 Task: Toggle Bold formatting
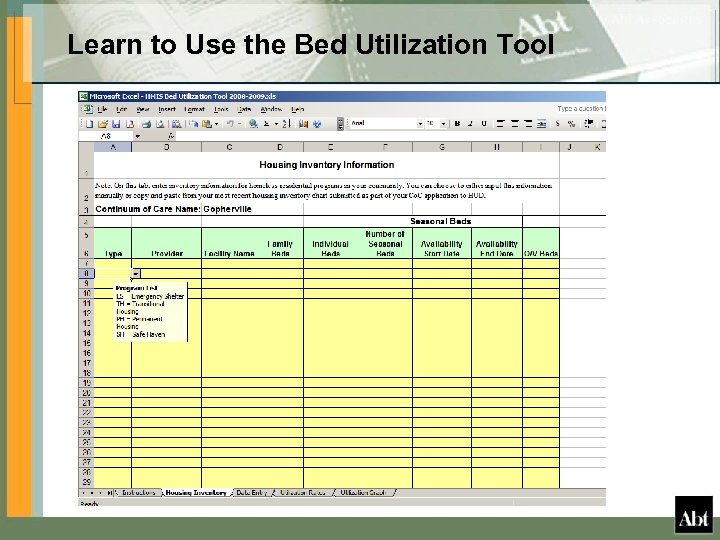pyautogui.click(x=457, y=124)
